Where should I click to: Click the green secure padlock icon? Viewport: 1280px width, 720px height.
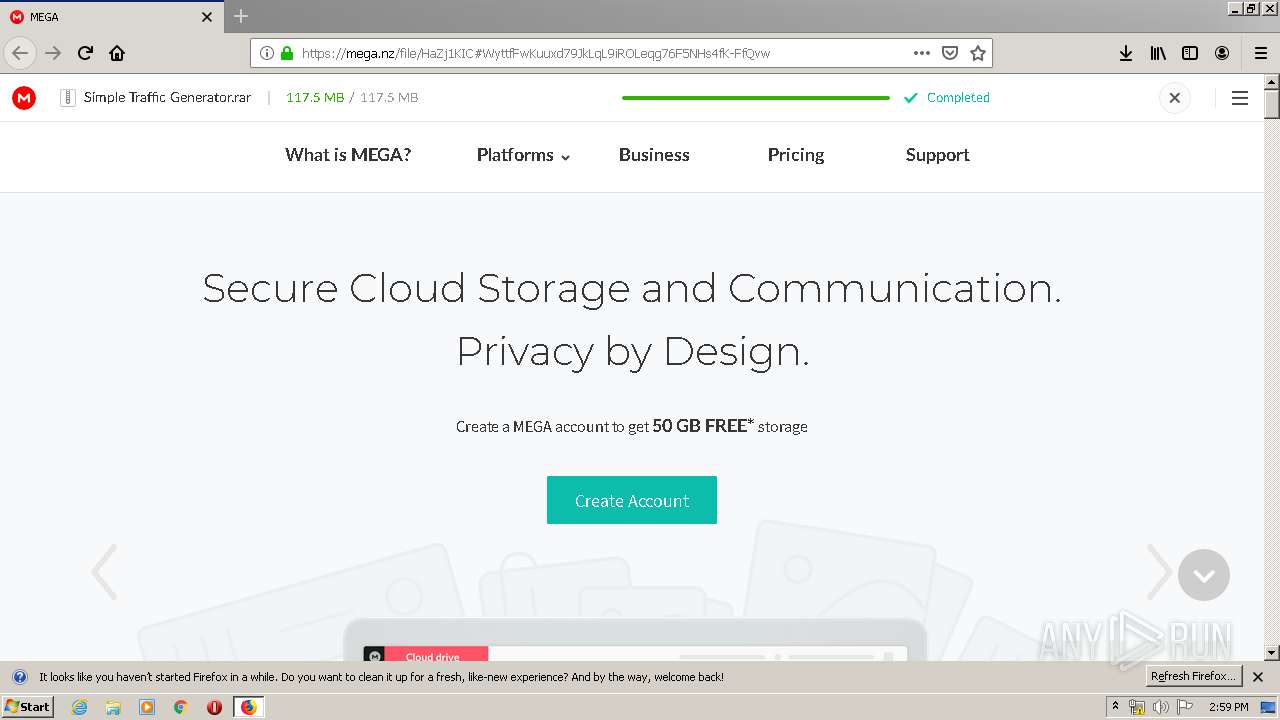pos(287,53)
